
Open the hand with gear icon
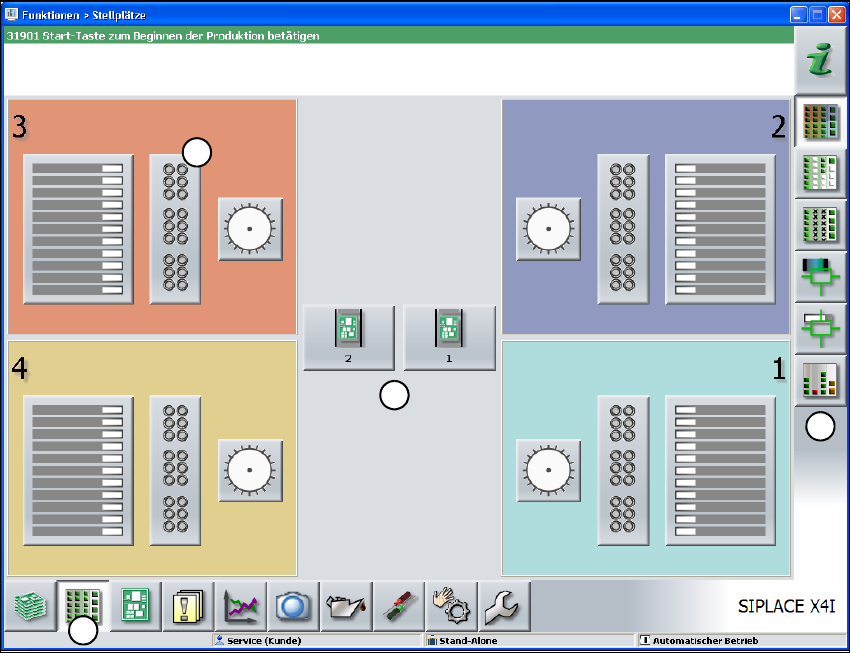coord(452,606)
